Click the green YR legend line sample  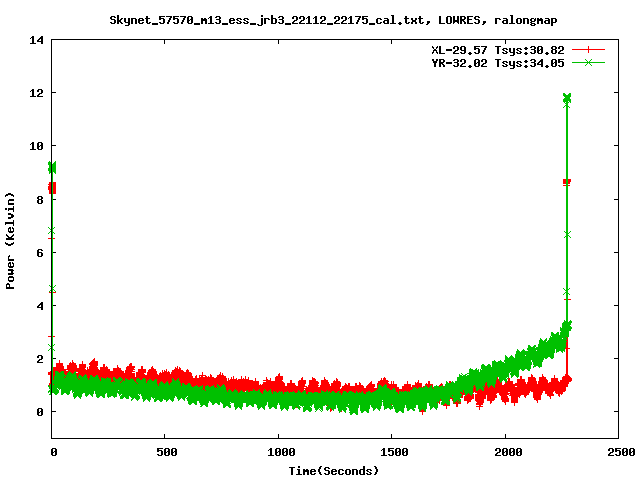[588, 62]
